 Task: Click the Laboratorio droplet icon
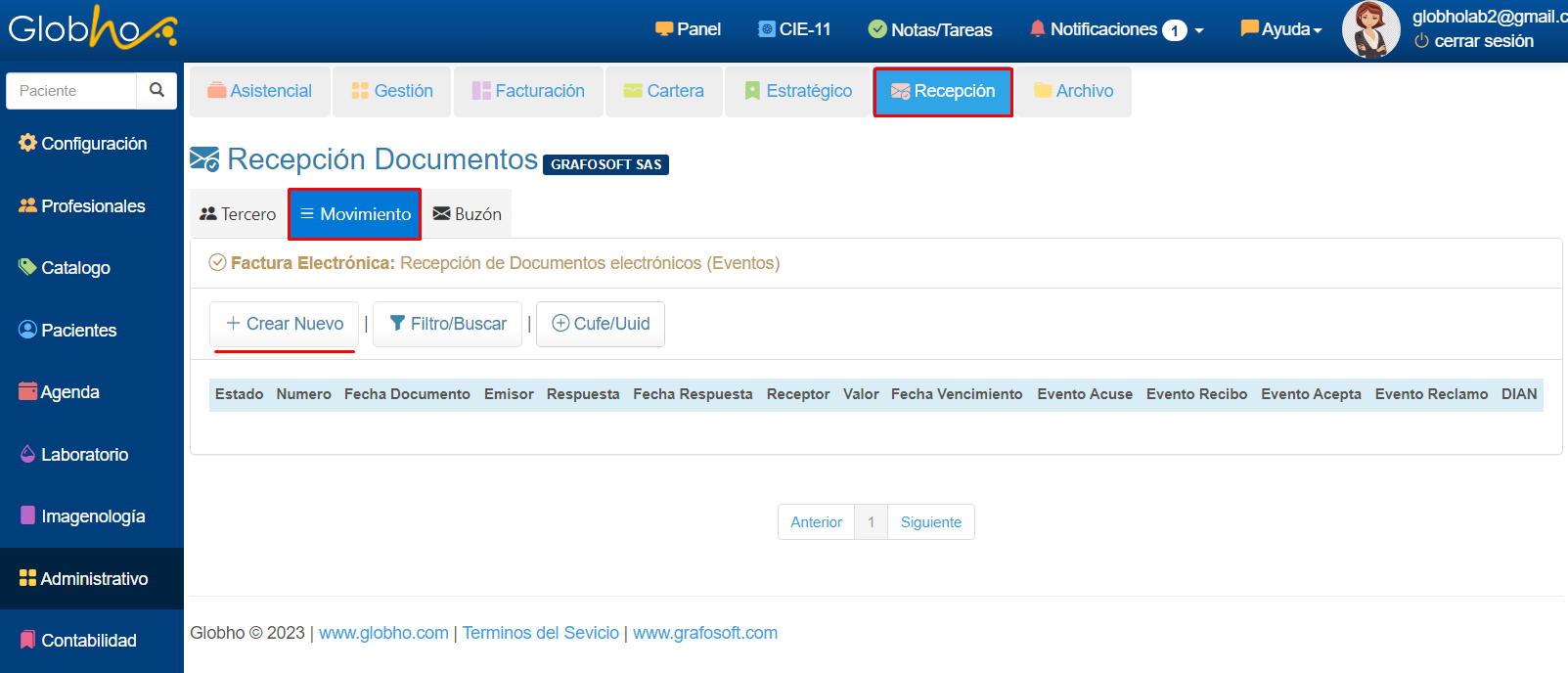pos(27,454)
